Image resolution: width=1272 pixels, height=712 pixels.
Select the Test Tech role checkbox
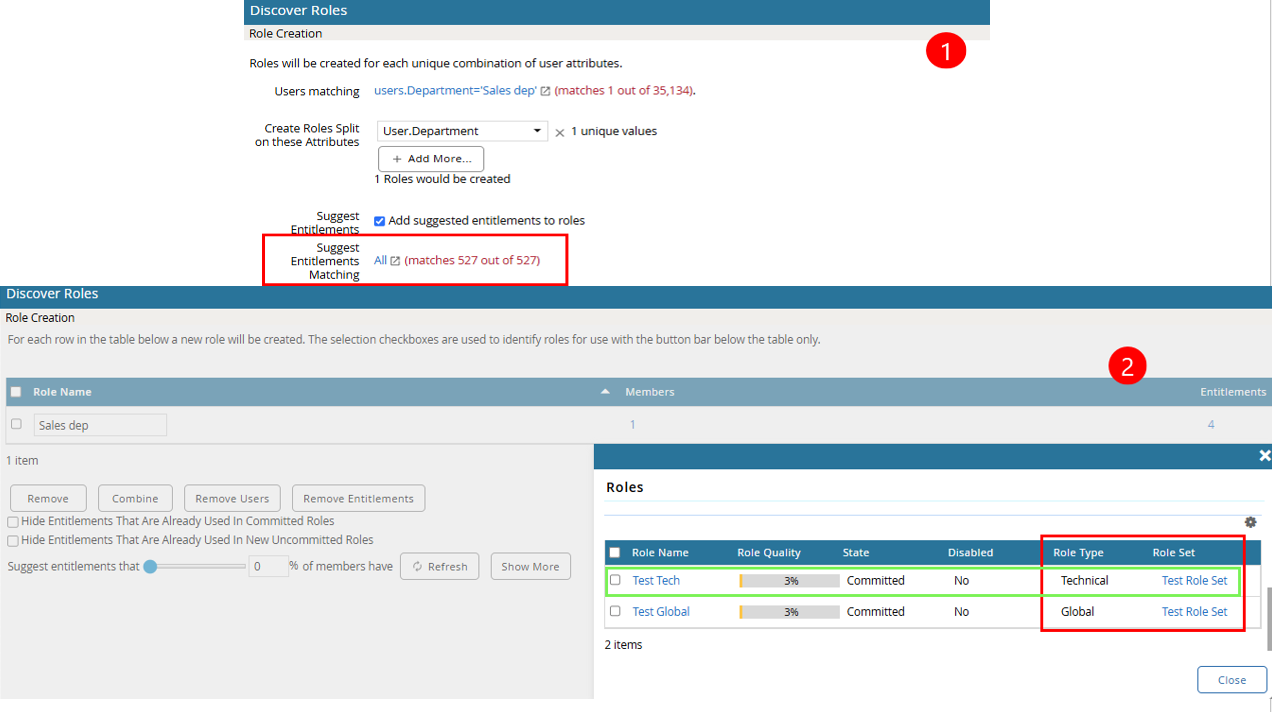click(615, 580)
